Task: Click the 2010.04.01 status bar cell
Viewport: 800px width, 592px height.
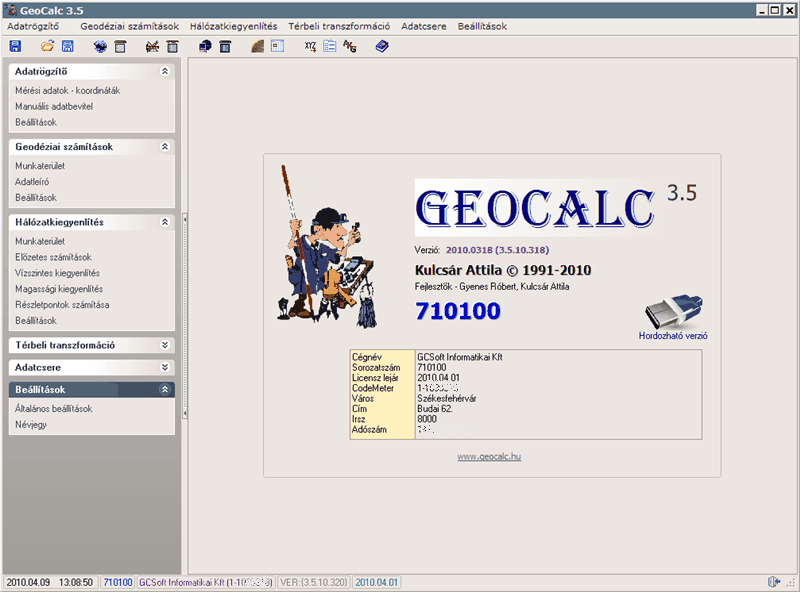Action: pos(377,582)
